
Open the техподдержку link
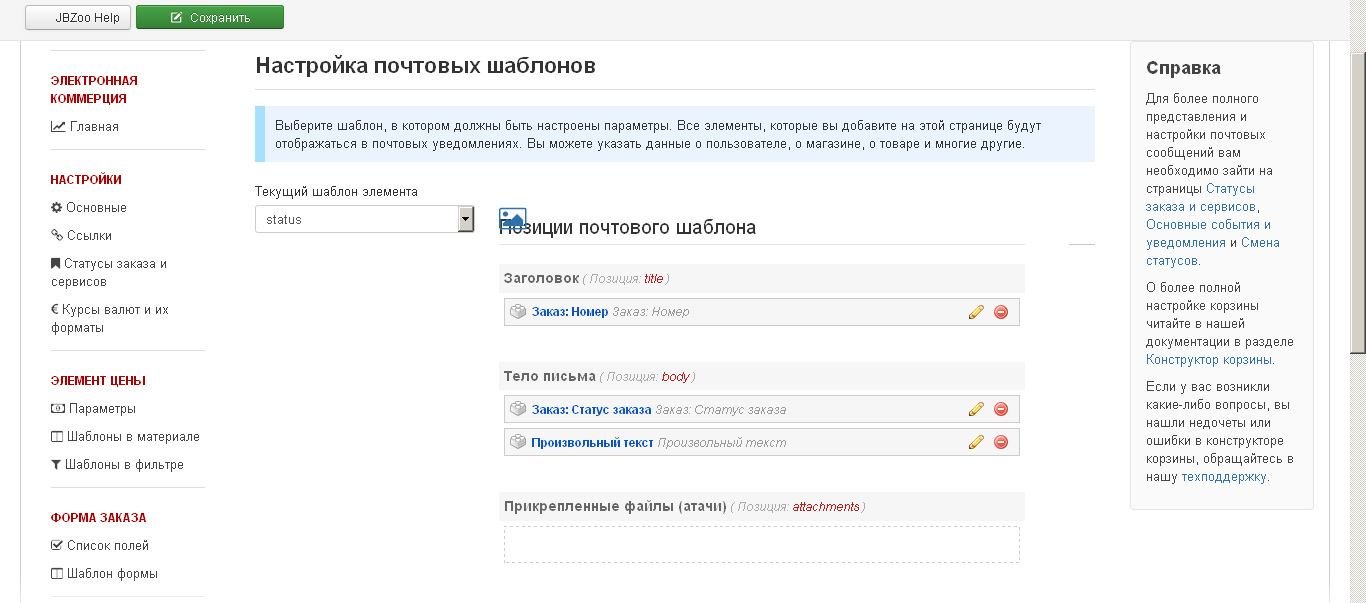click(x=1224, y=477)
